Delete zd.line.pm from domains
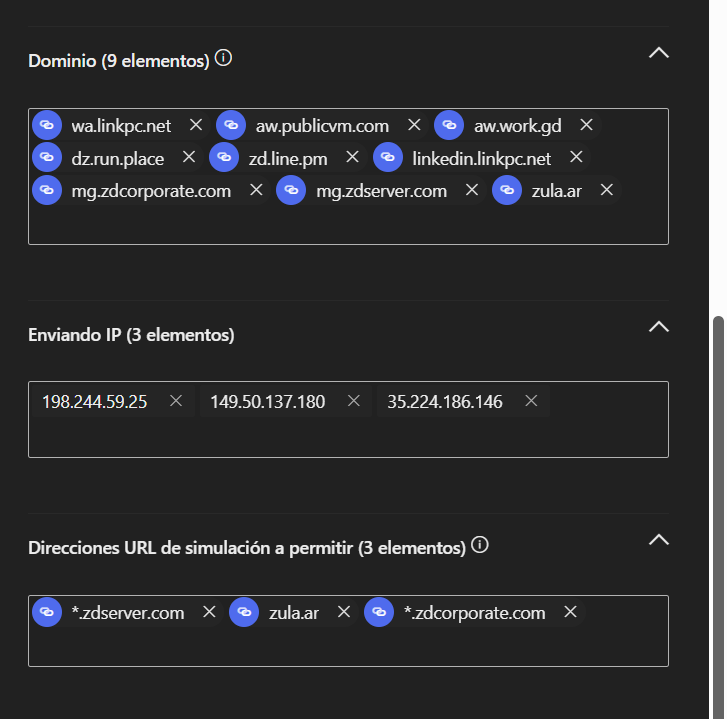 point(352,157)
